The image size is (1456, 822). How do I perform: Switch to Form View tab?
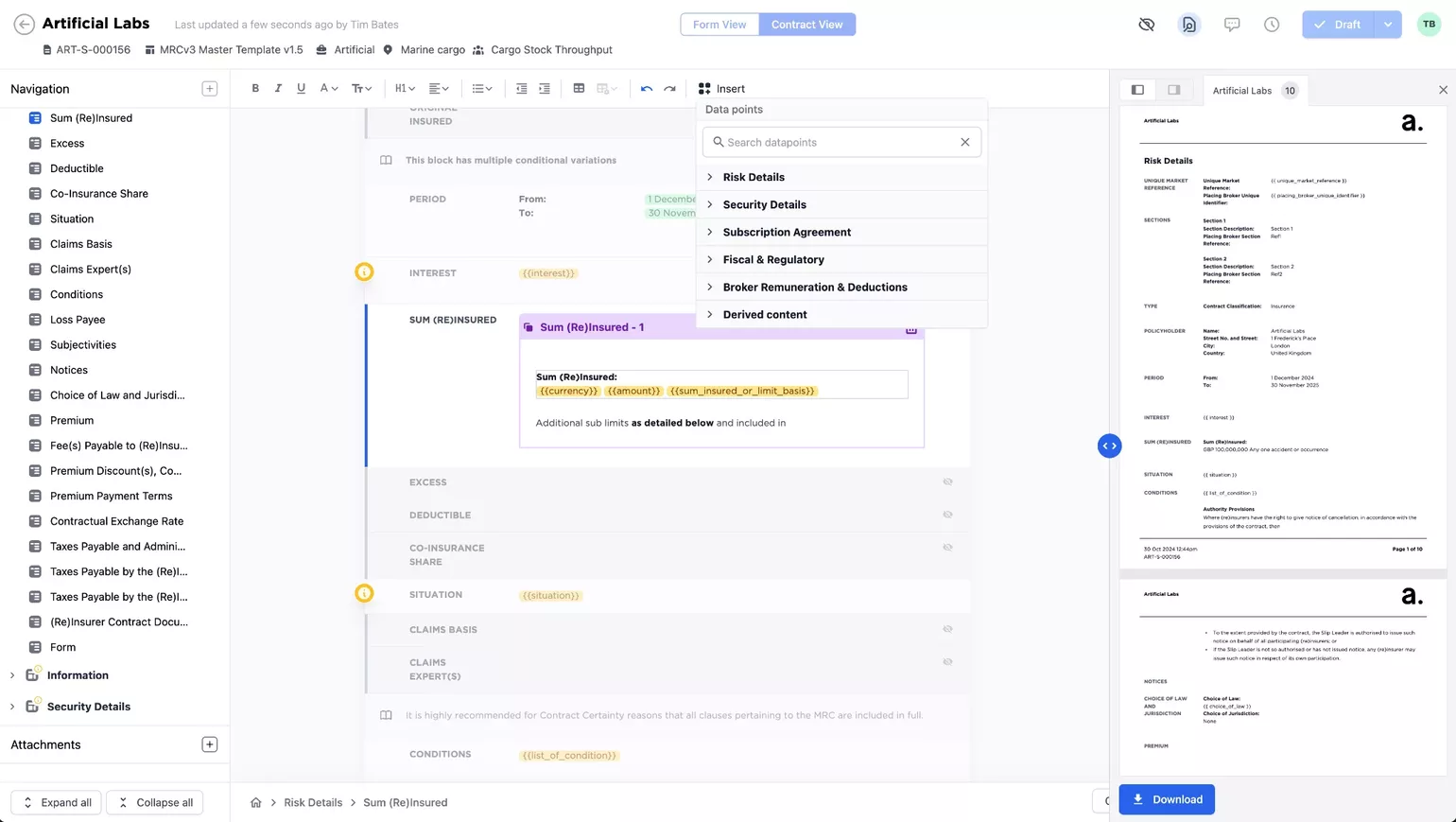[719, 25]
